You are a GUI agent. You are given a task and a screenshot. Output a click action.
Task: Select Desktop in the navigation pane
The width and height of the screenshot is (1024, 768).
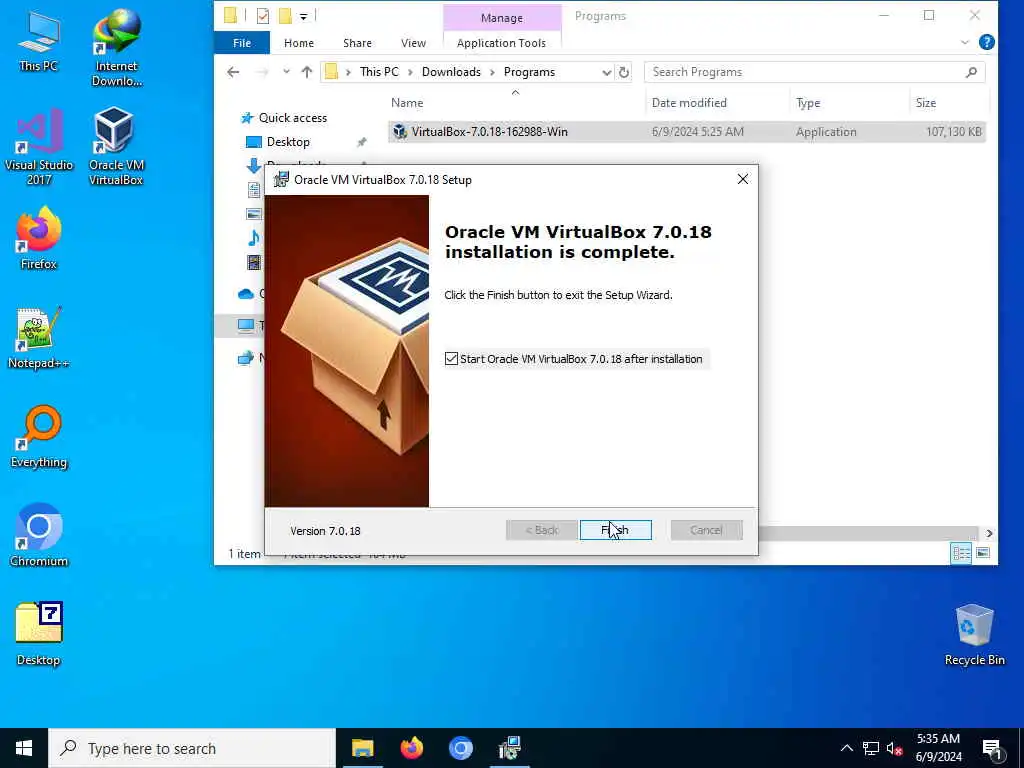coord(288,142)
